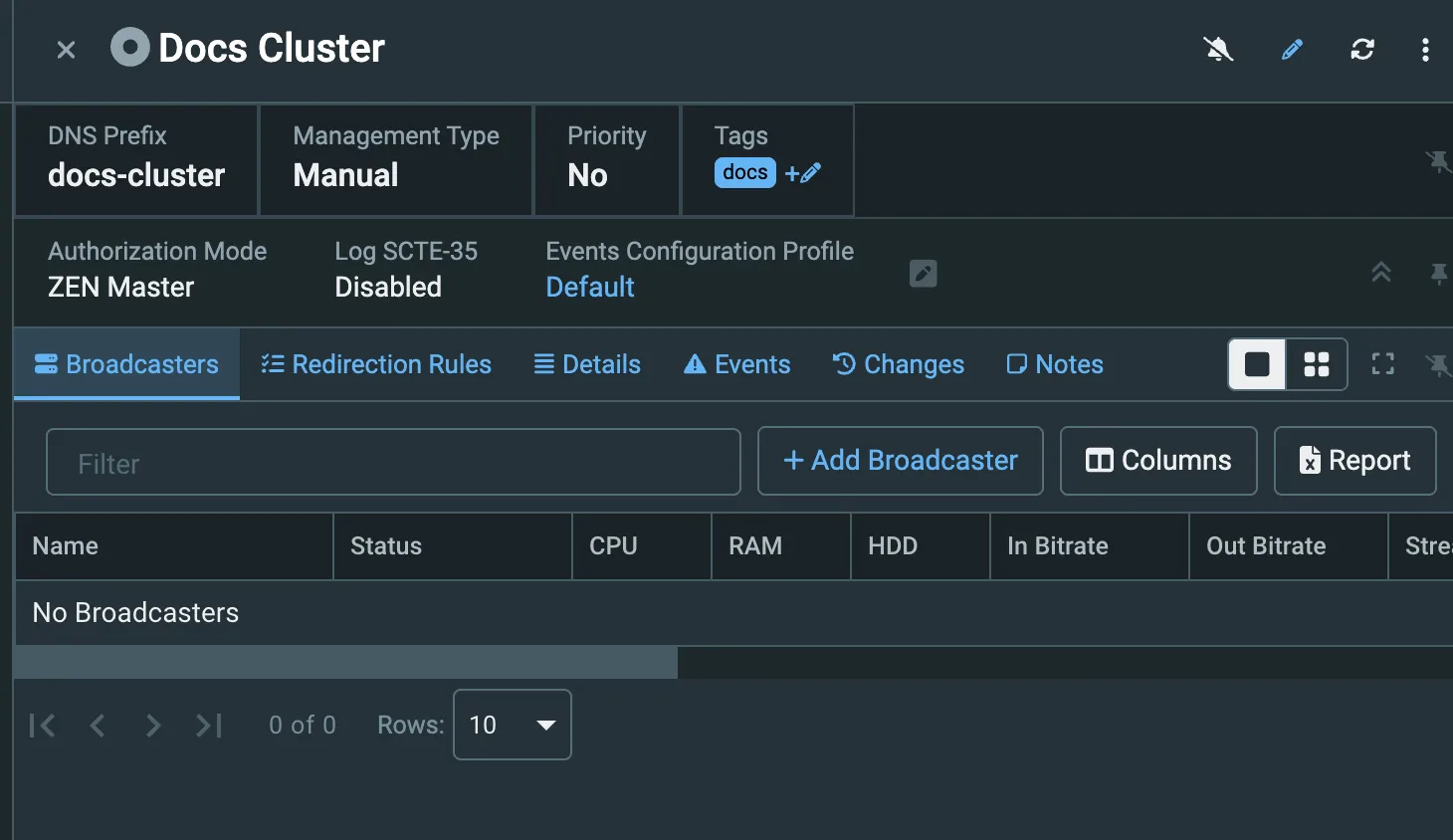The height and width of the screenshot is (840, 1453).
Task: Focus the Filter input field
Action: (x=393, y=462)
